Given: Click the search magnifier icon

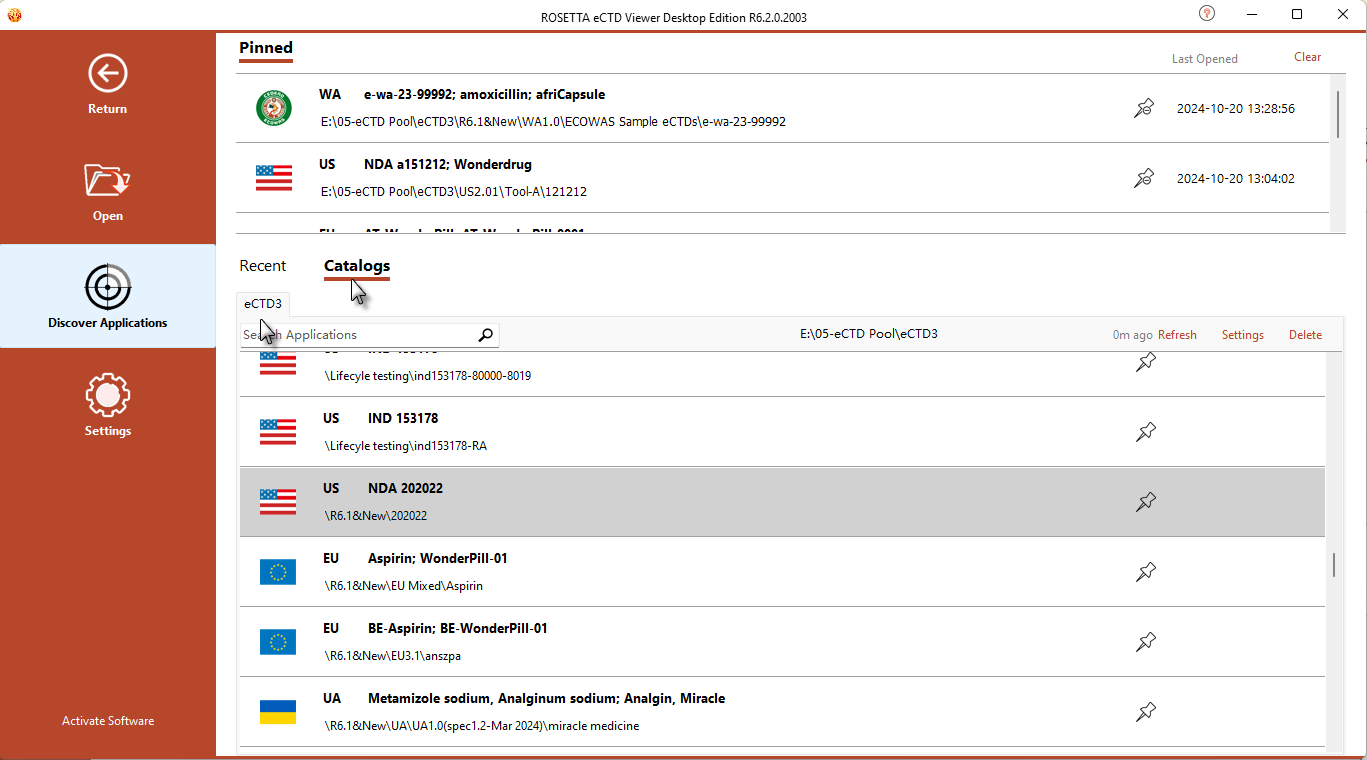Looking at the screenshot, I should tap(485, 335).
